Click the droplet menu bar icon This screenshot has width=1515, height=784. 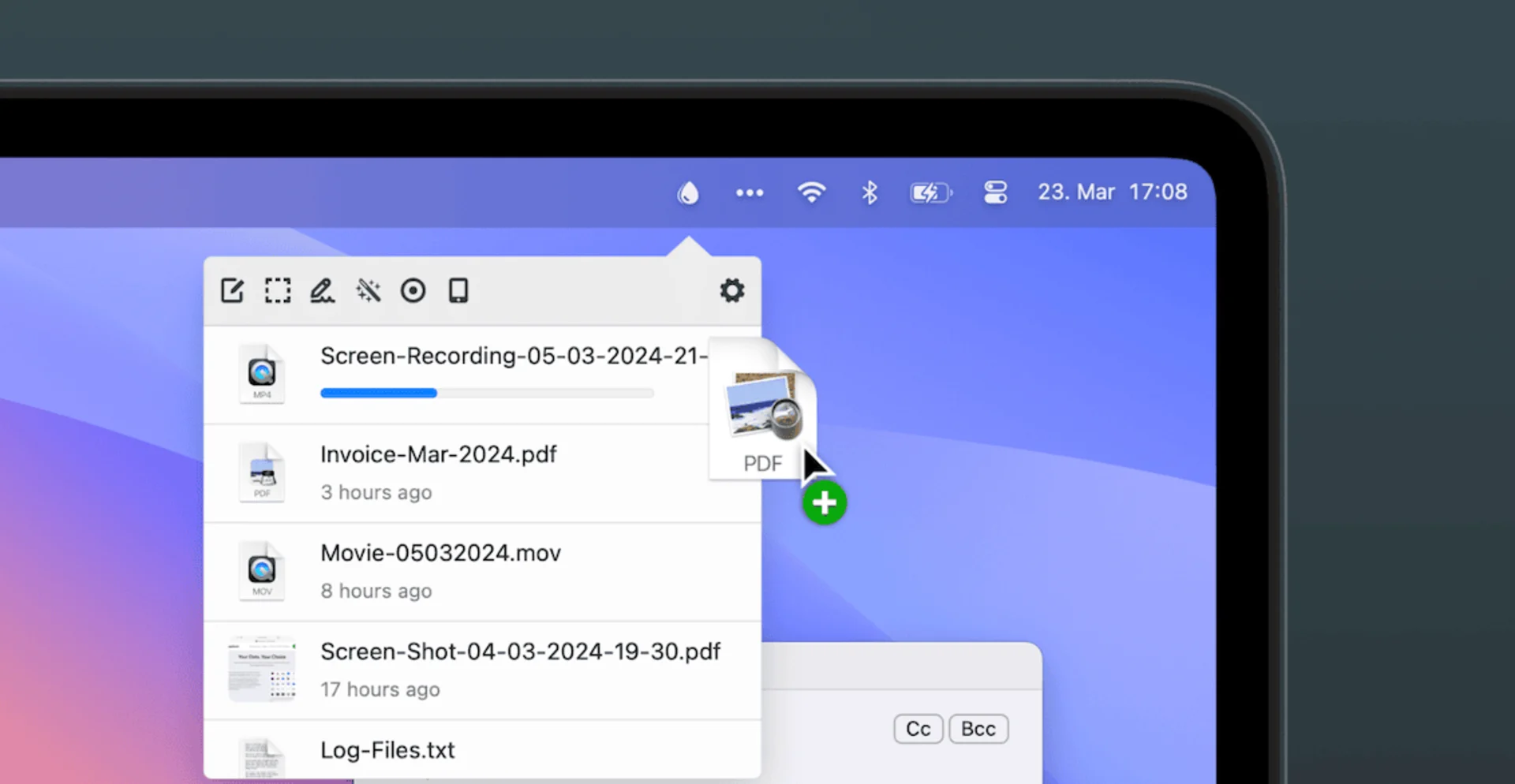pyautogui.click(x=688, y=192)
